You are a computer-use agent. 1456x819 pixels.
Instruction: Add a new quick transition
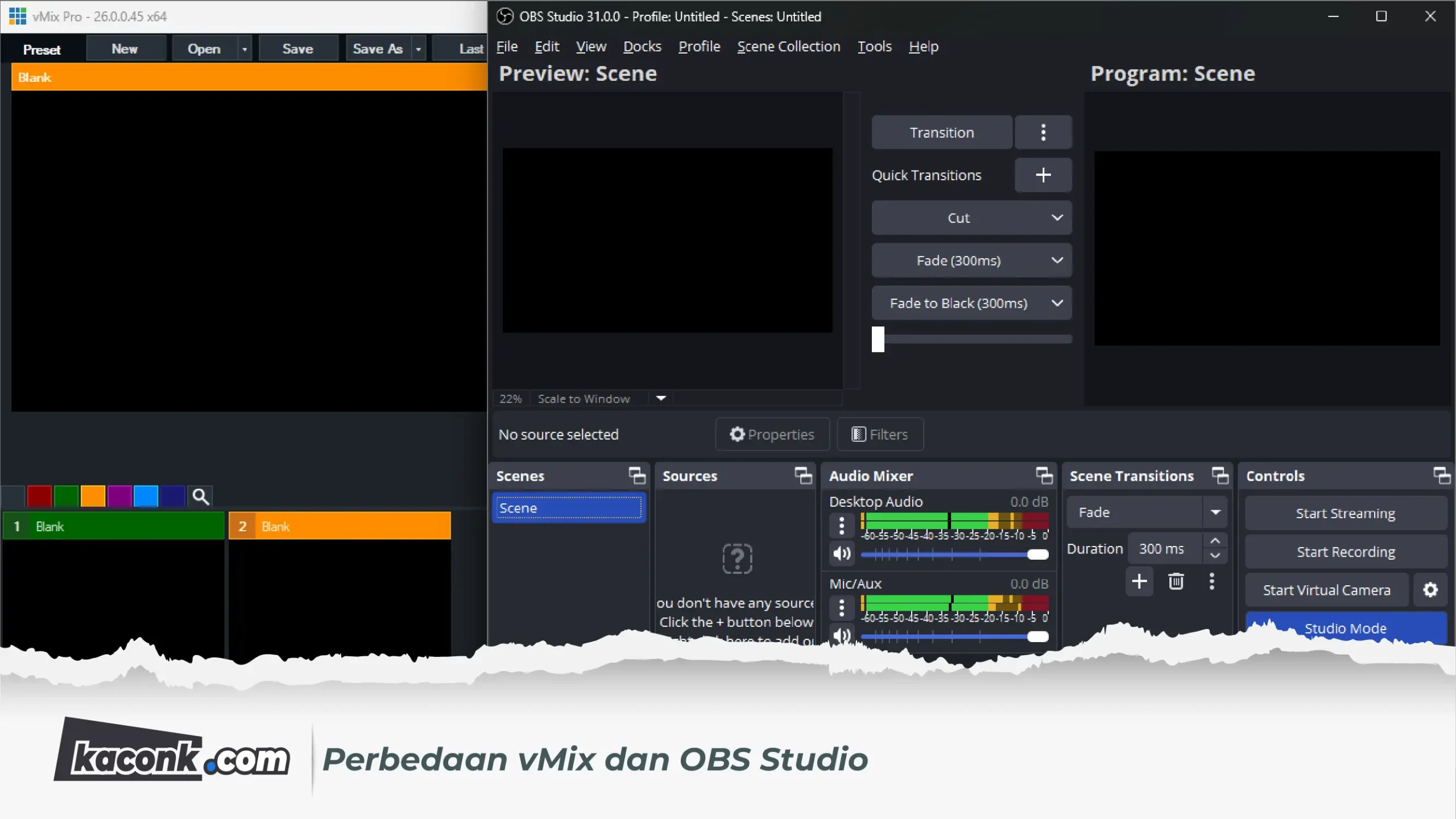[1043, 175]
